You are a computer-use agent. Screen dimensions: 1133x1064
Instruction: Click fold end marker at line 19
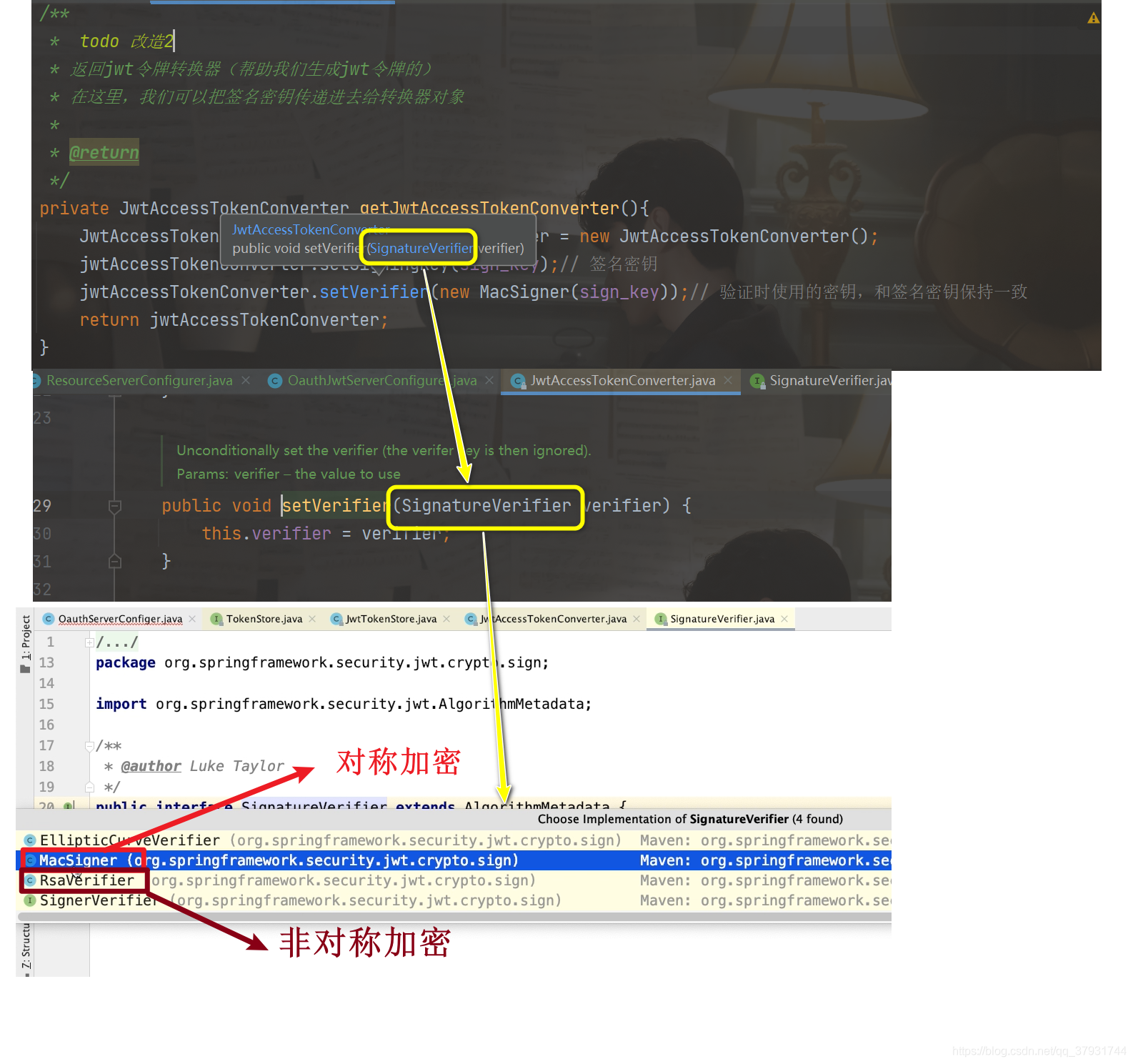(89, 787)
